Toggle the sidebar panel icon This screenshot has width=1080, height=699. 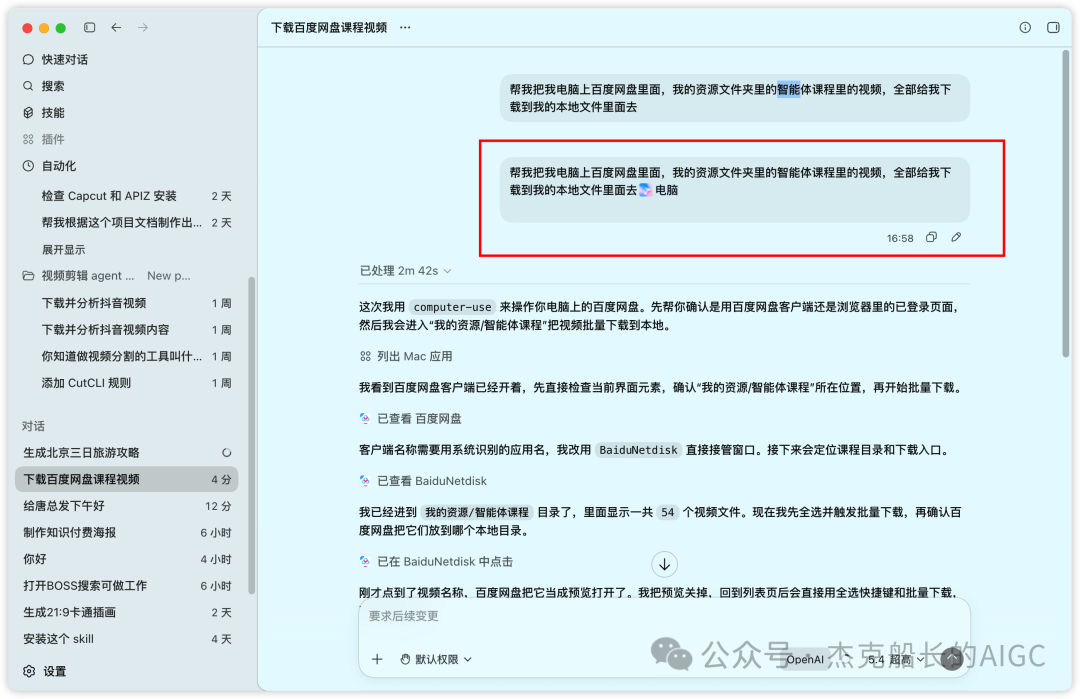(90, 28)
